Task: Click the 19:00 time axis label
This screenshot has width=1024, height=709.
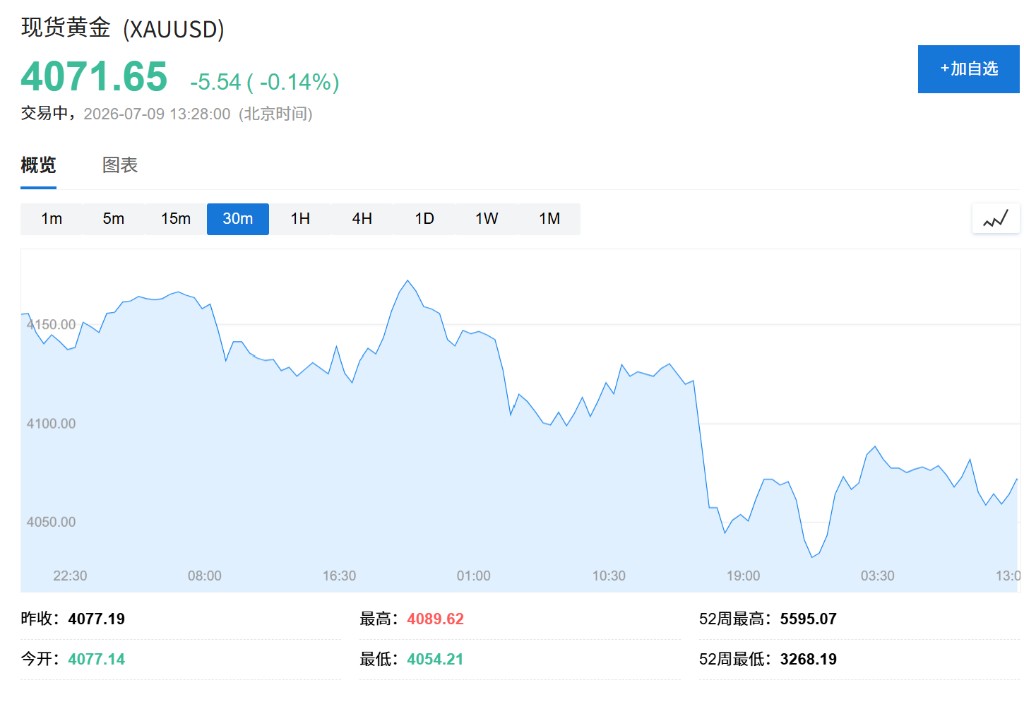Action: (x=743, y=576)
